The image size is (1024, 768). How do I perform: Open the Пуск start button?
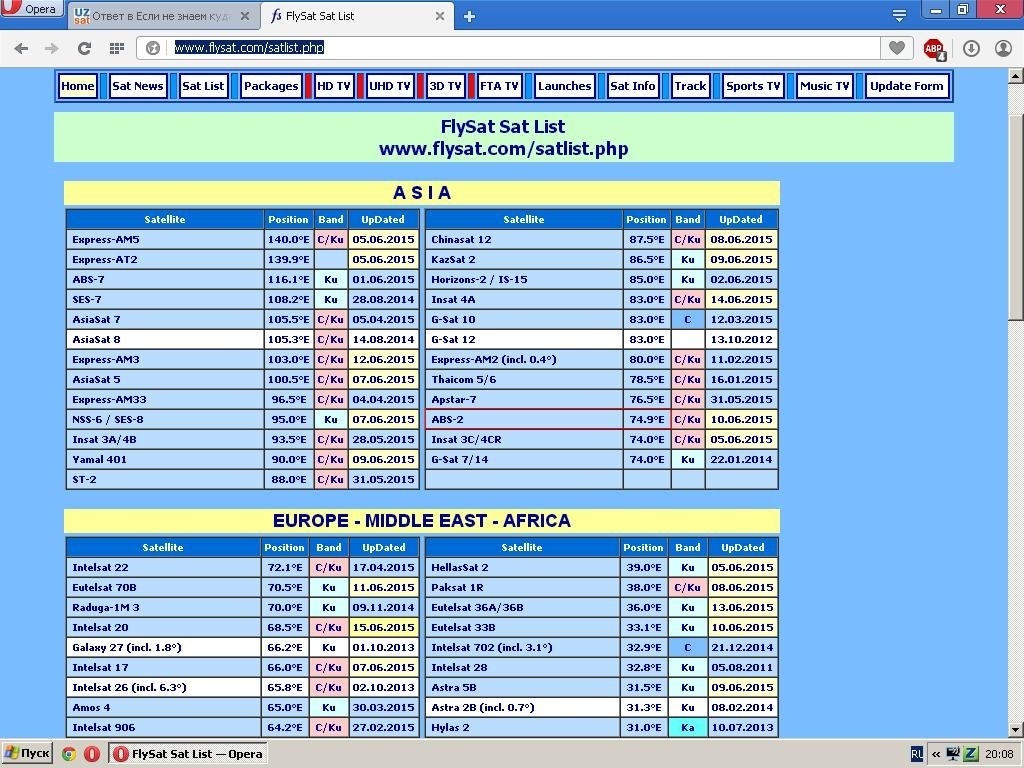[x=26, y=753]
